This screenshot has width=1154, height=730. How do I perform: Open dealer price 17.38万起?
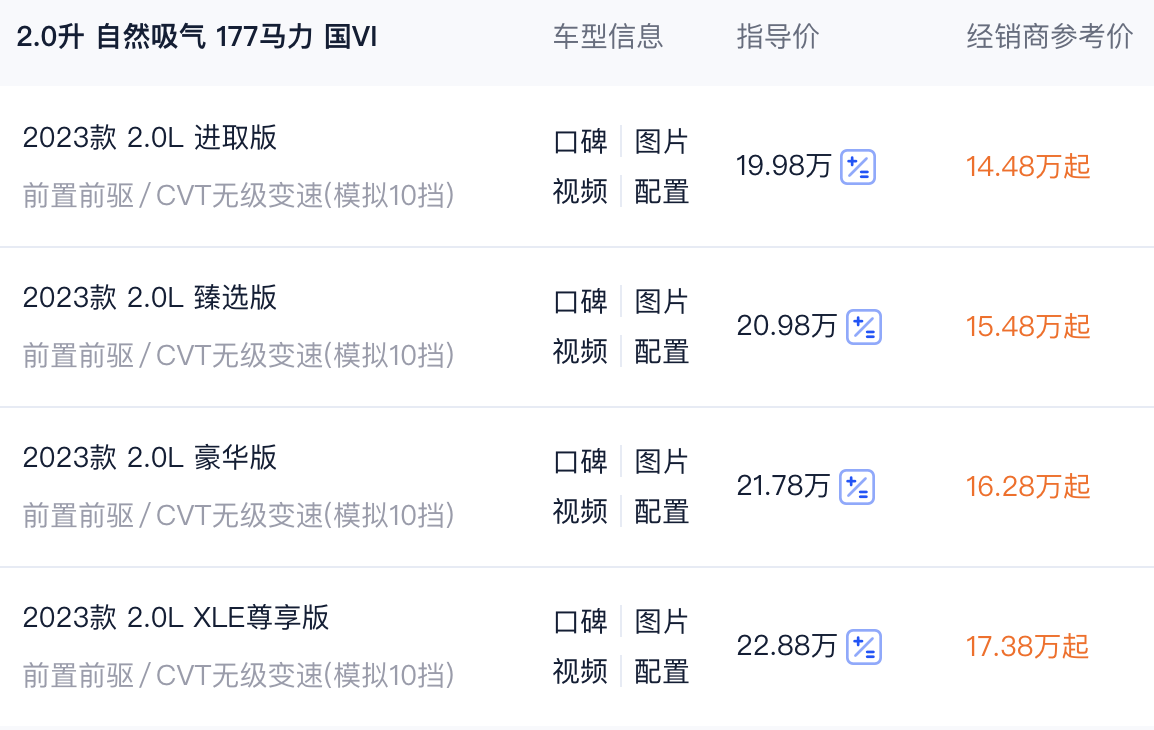click(1028, 647)
